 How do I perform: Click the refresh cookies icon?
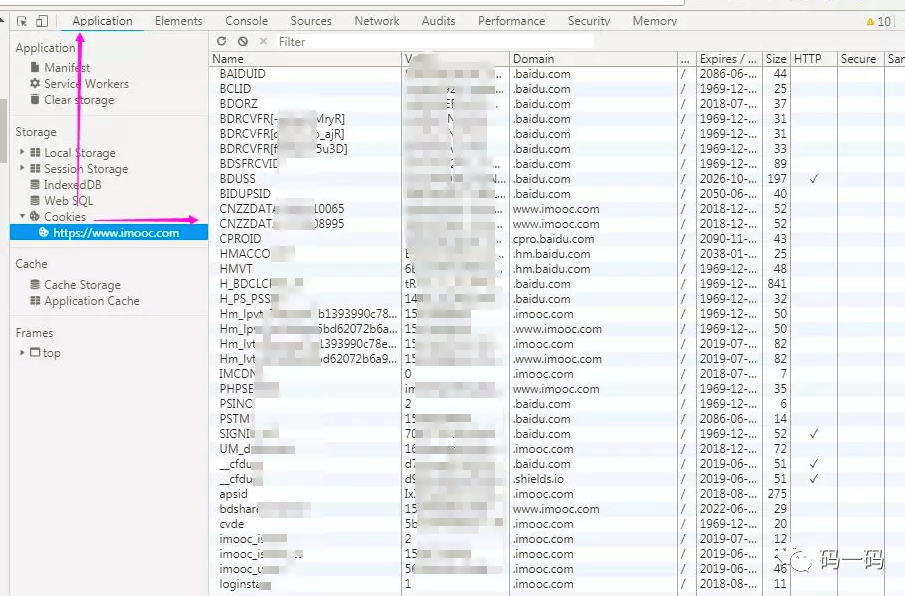click(x=222, y=41)
